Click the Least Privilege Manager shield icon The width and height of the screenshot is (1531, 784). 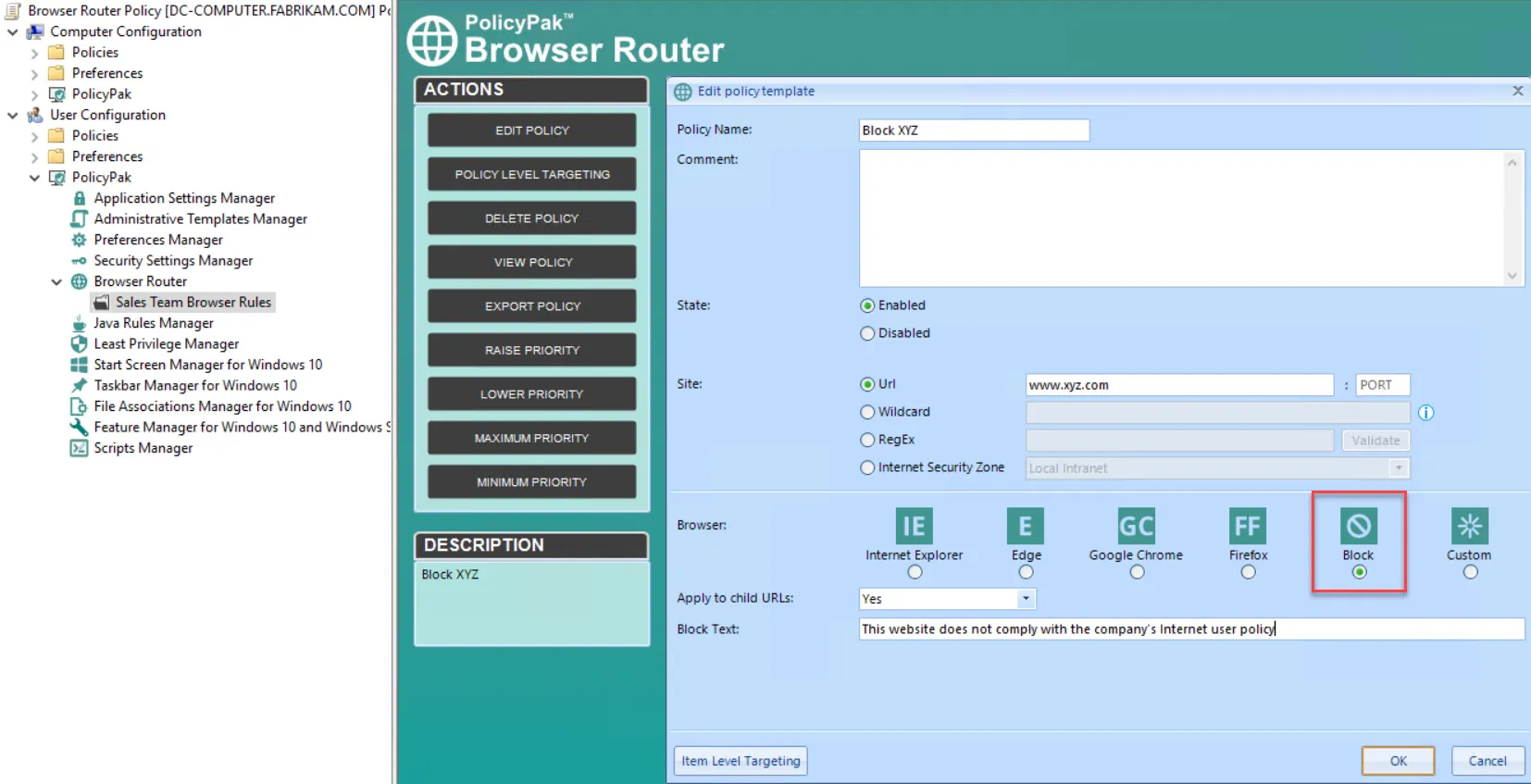point(80,343)
